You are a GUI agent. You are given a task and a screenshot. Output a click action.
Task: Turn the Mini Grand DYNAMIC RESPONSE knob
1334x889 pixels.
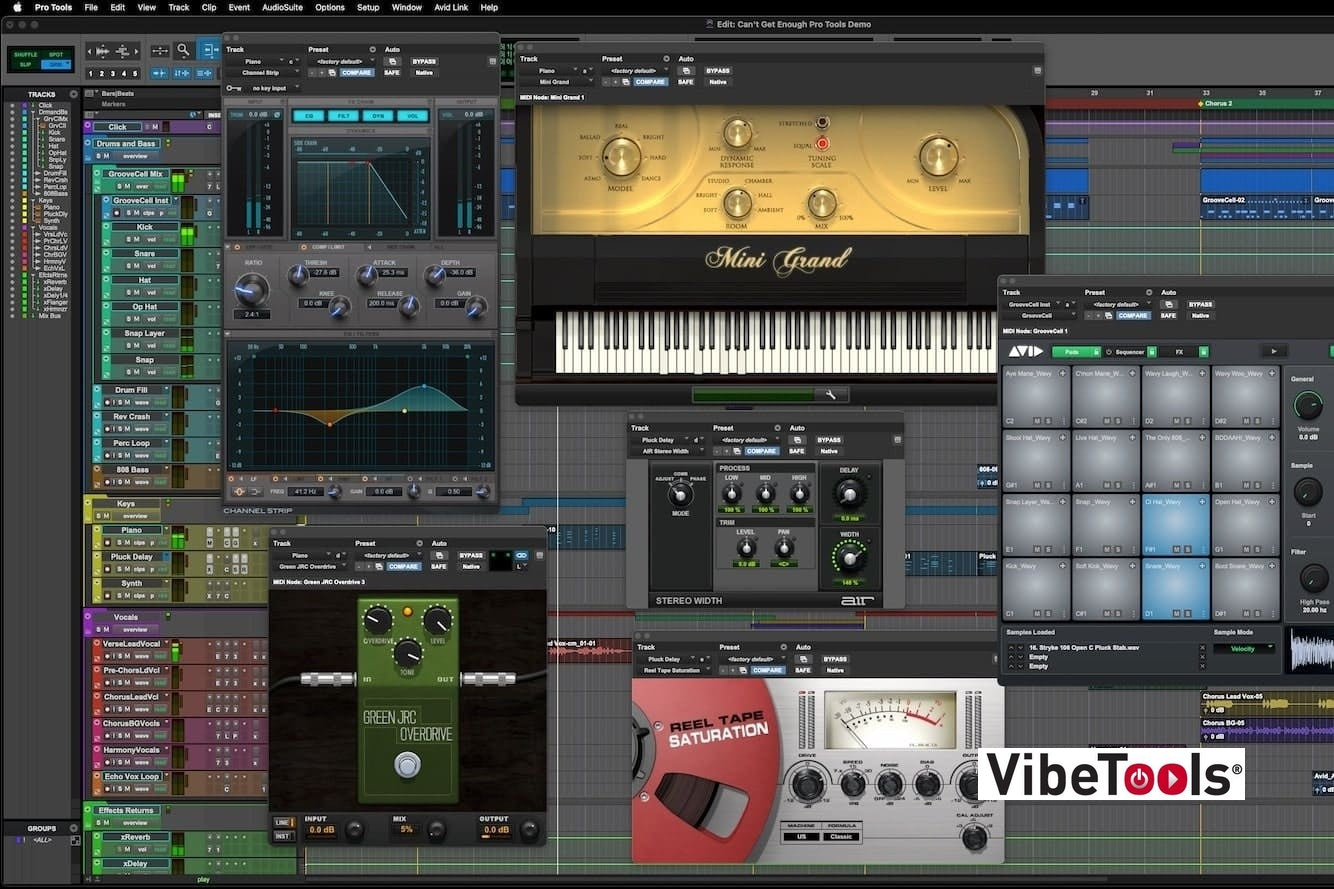click(737, 133)
